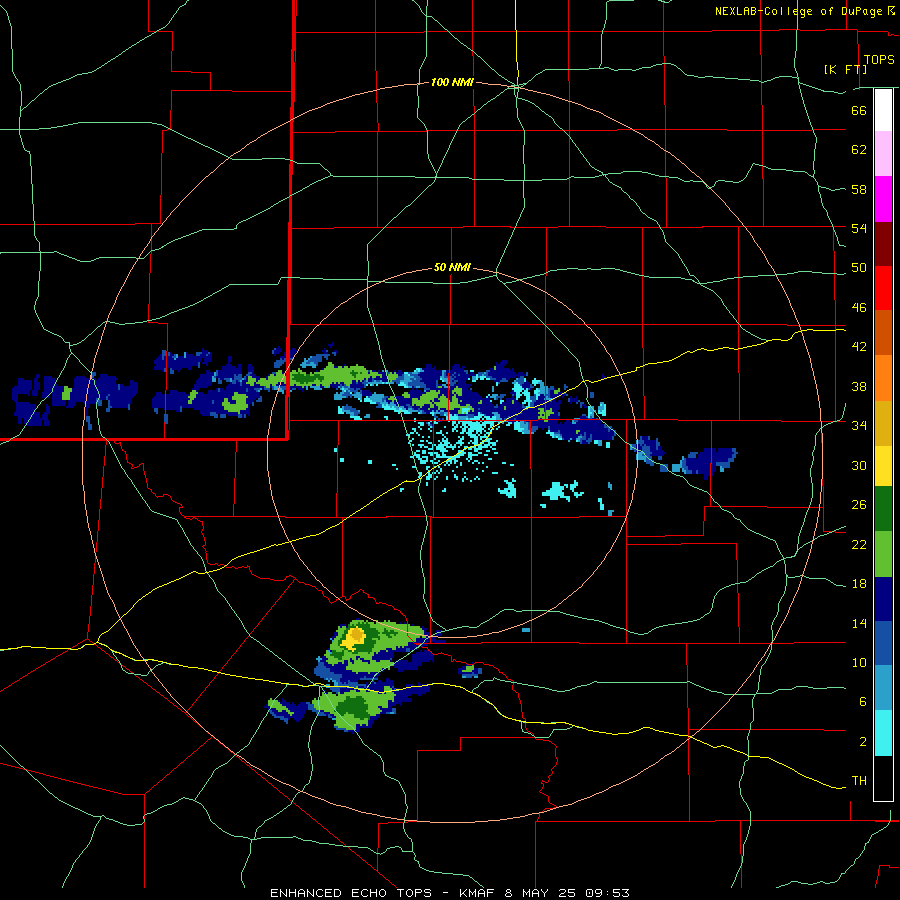Click the gold legend swatch near 34

(883, 424)
